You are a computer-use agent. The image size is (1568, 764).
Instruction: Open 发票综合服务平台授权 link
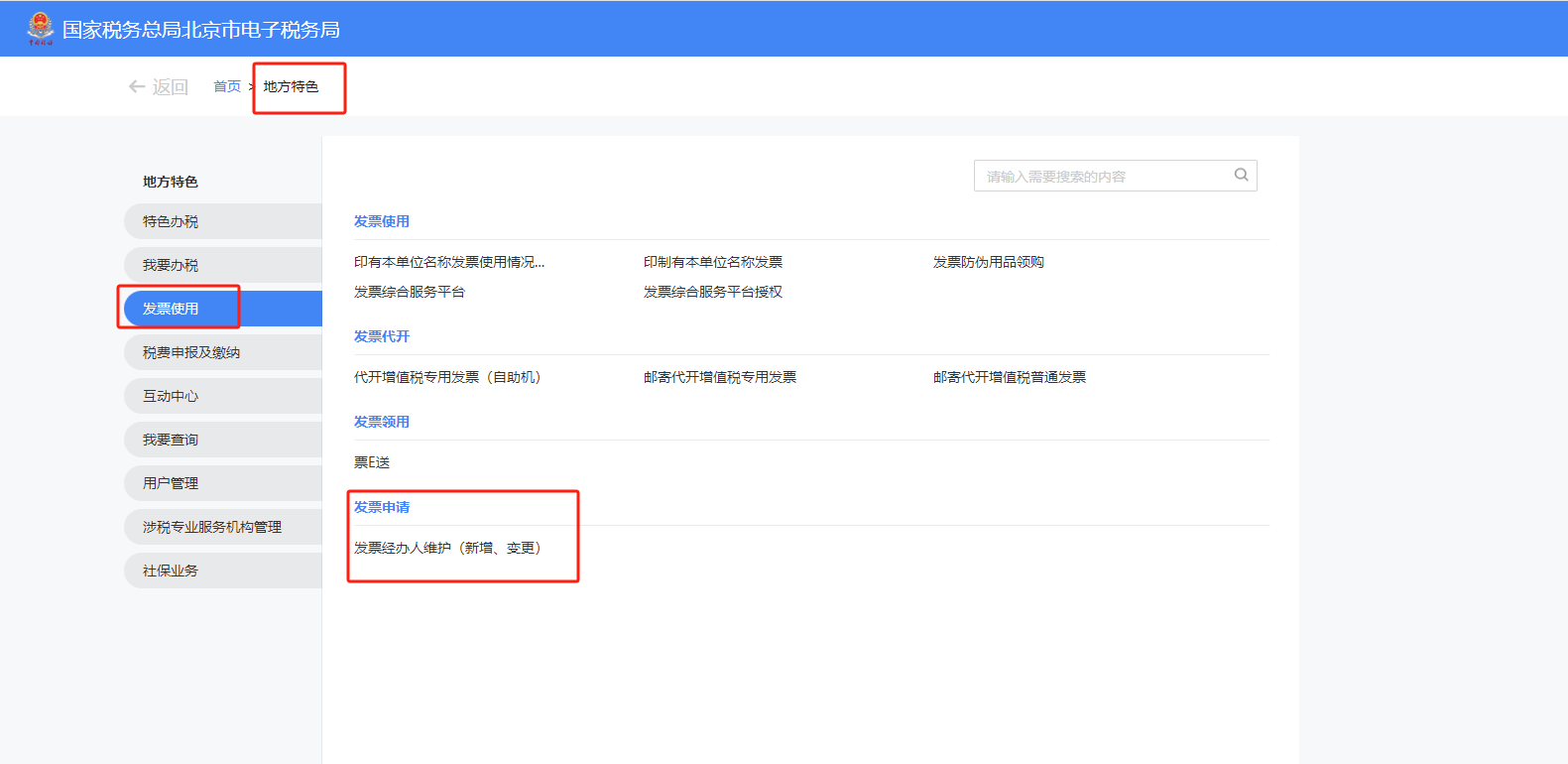[713, 292]
